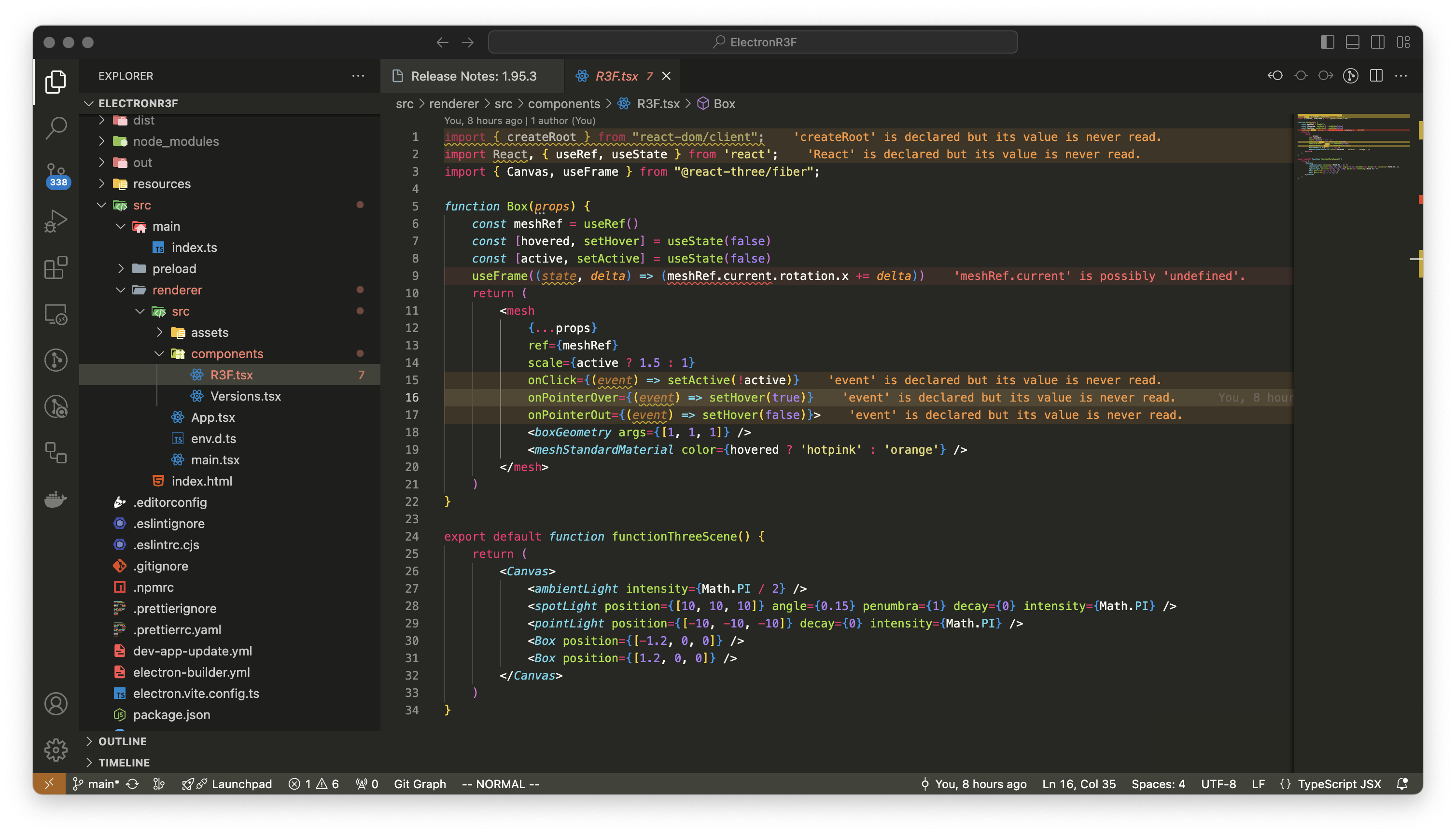Open the Search view in activity bar
1456x835 pixels.
pyautogui.click(x=56, y=127)
